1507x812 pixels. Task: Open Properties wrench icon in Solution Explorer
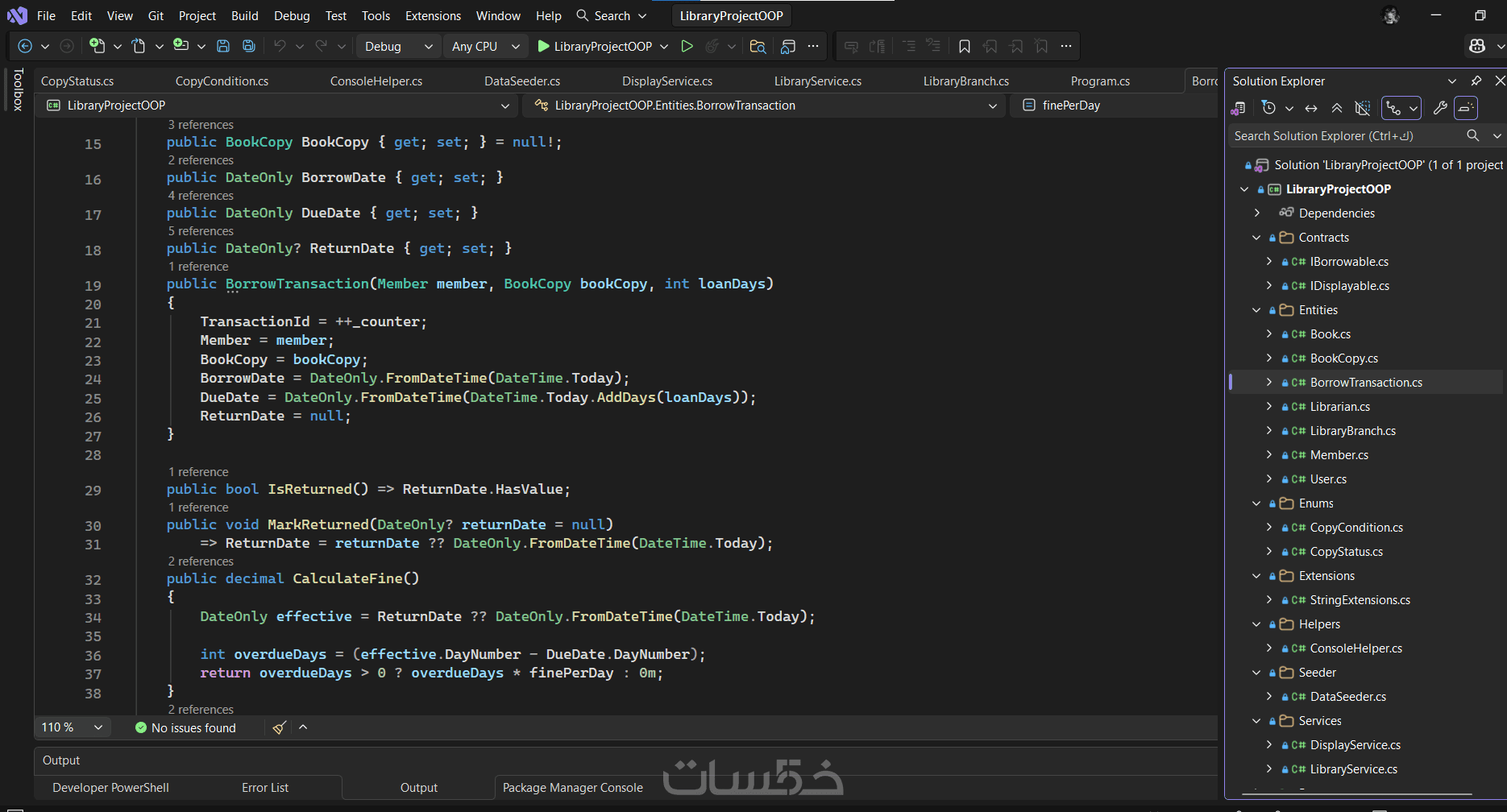point(1440,108)
